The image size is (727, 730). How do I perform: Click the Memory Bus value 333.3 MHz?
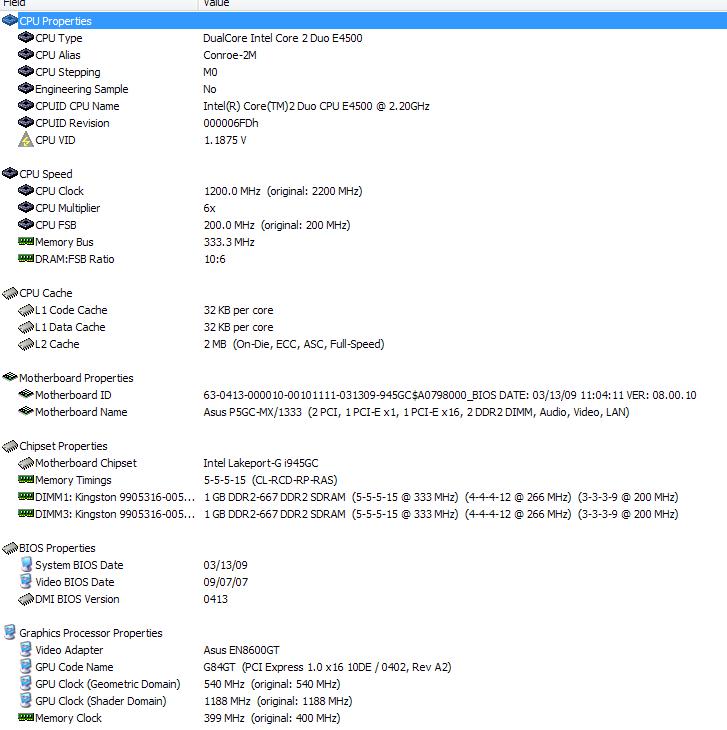(229, 242)
